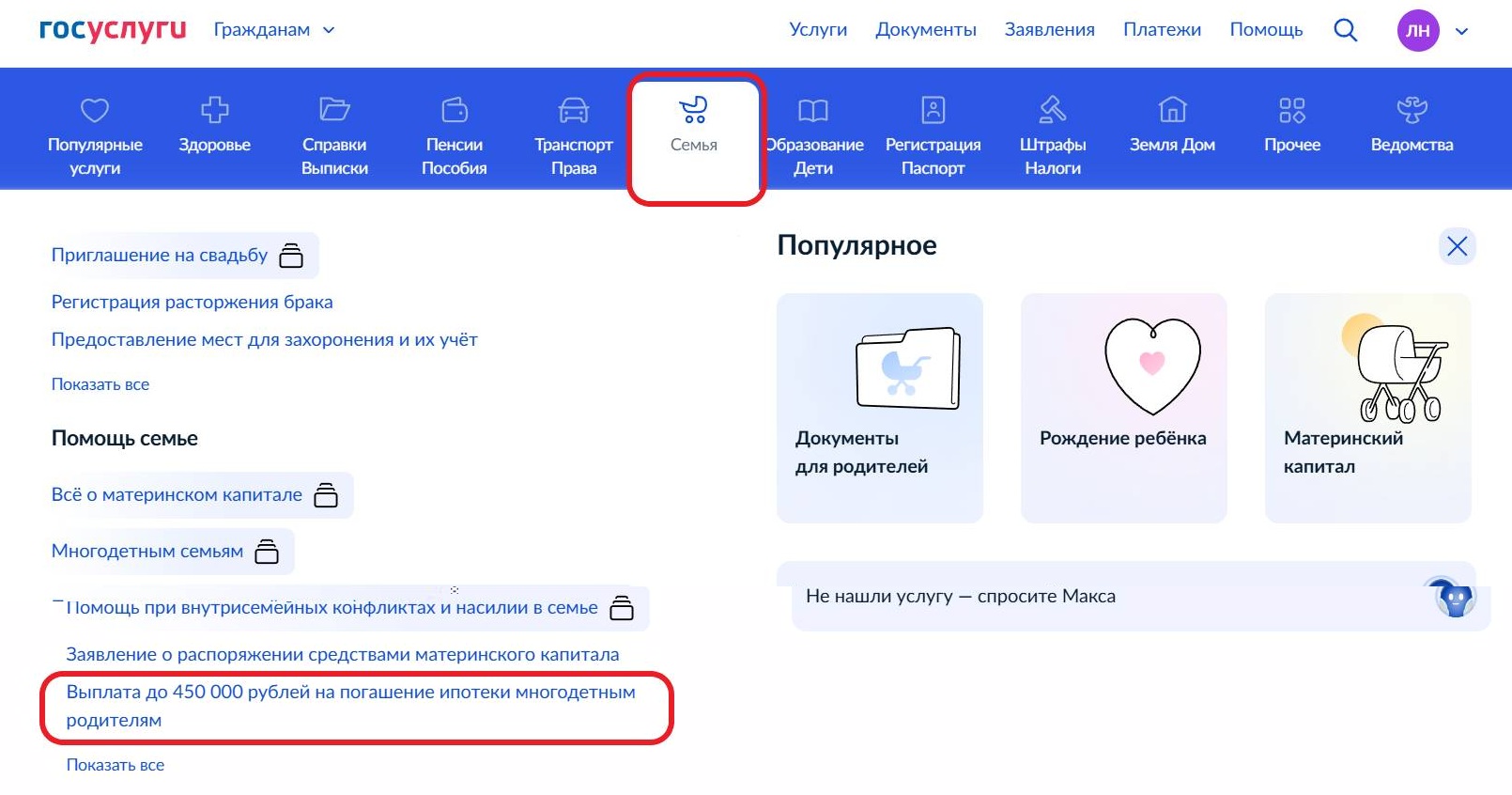Open Выплата до 450 000 рублей link
1512x795 pixels.
pyautogui.click(x=351, y=706)
